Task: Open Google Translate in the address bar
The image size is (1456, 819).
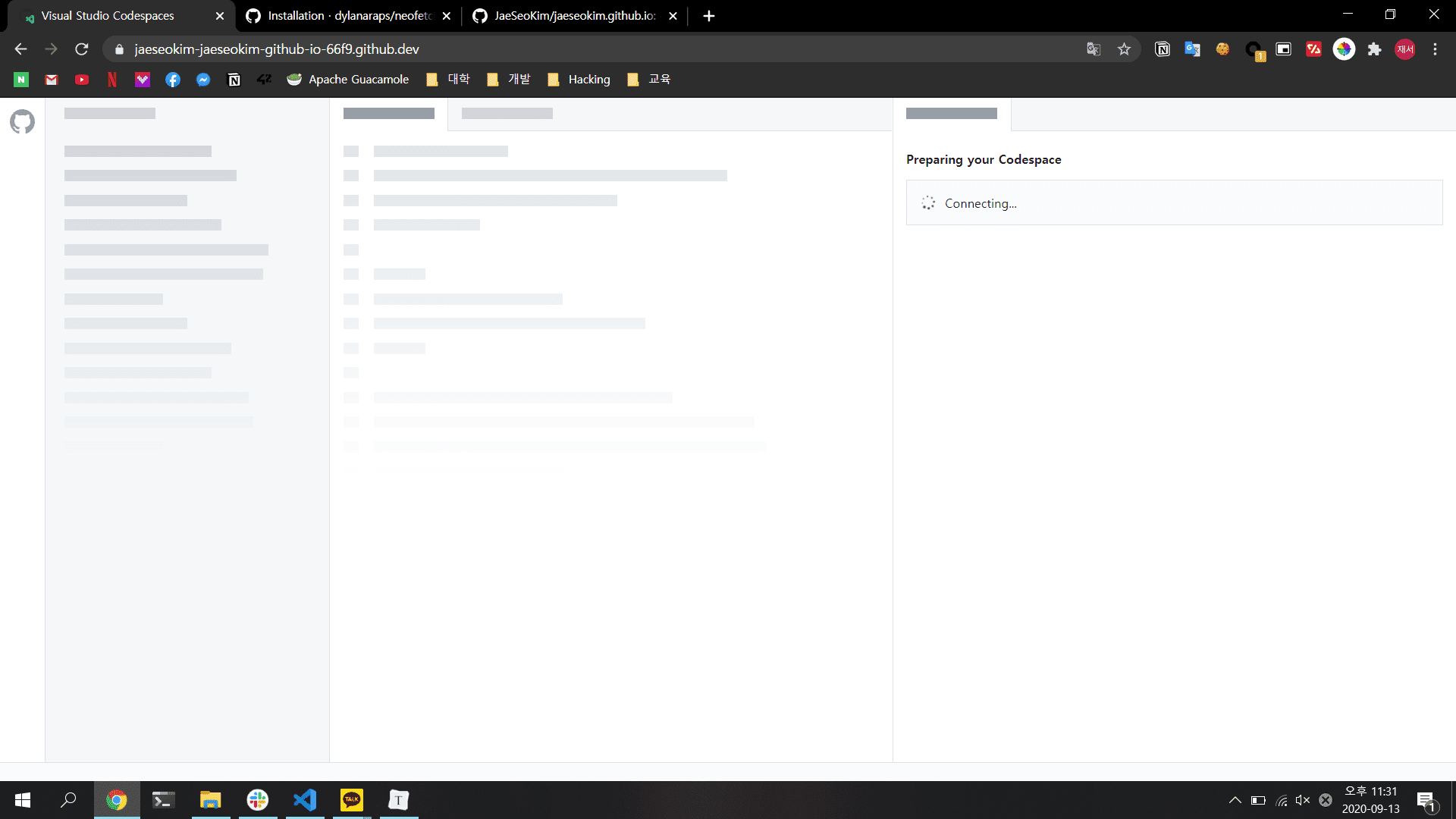Action: (x=1093, y=49)
